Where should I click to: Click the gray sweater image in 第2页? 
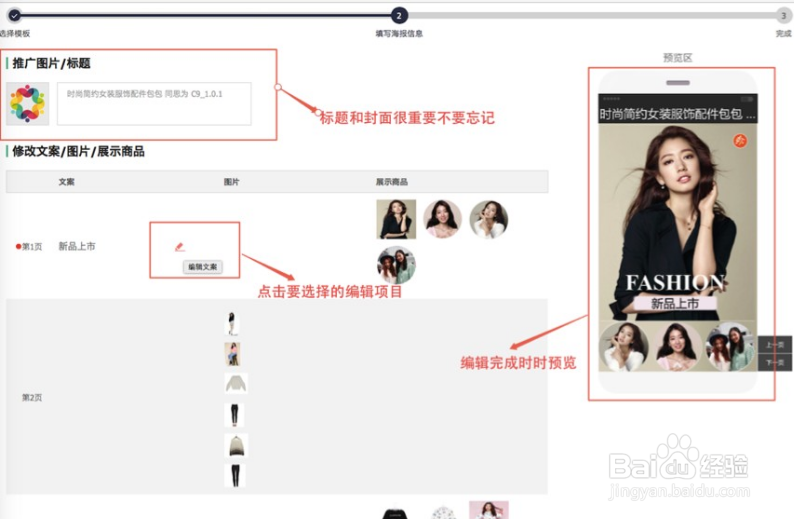(236, 384)
